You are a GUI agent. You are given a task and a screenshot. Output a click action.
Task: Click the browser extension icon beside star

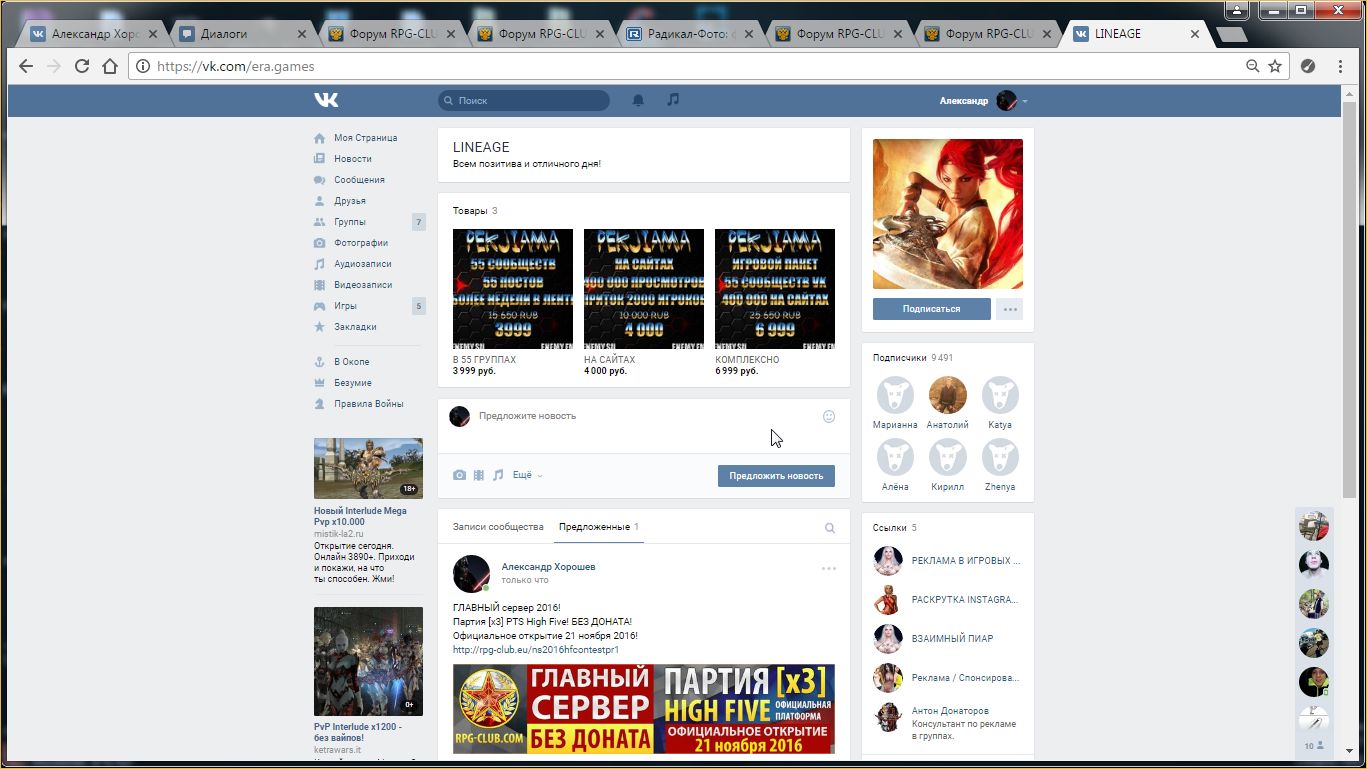point(1307,66)
